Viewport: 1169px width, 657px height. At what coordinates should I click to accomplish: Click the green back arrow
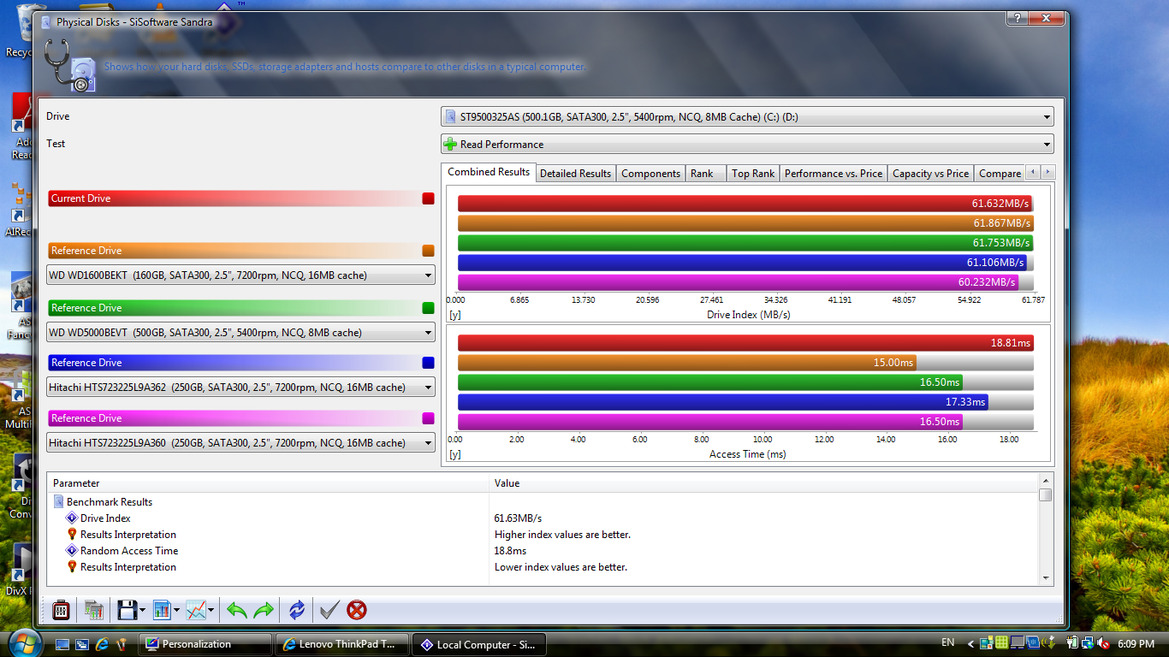point(236,610)
